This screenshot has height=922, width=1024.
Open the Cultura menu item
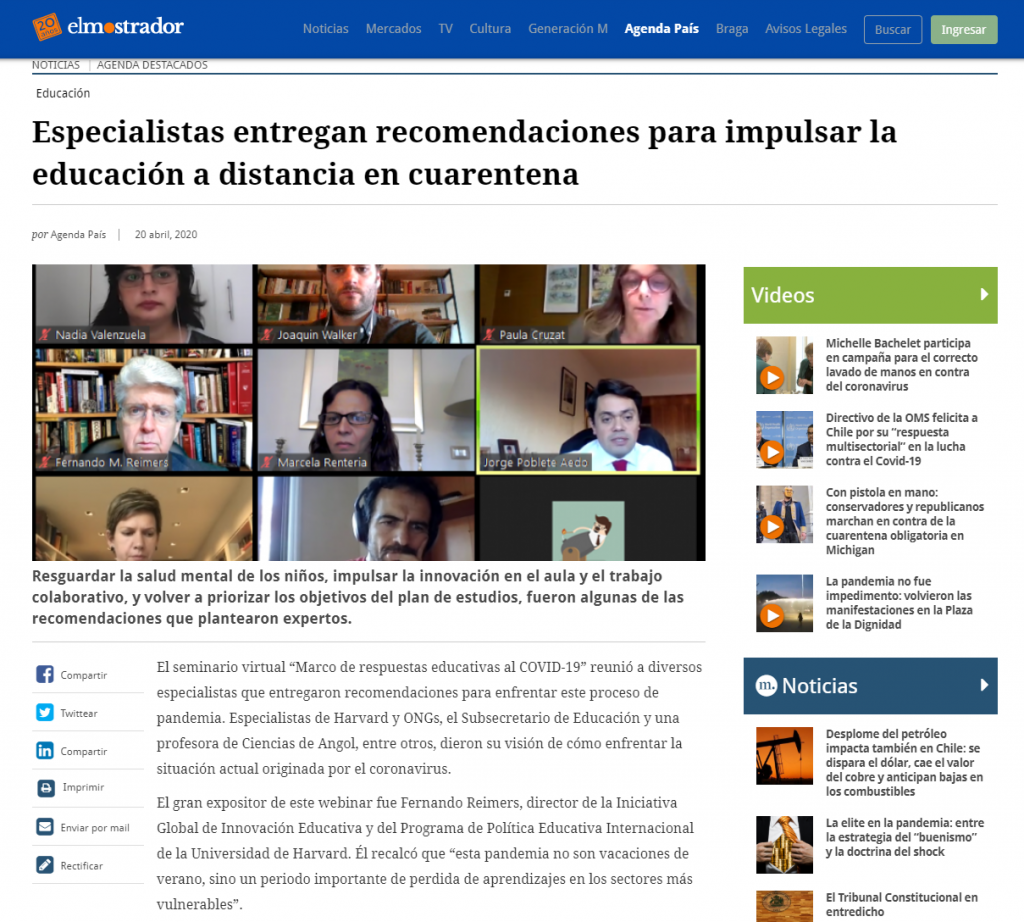490,29
